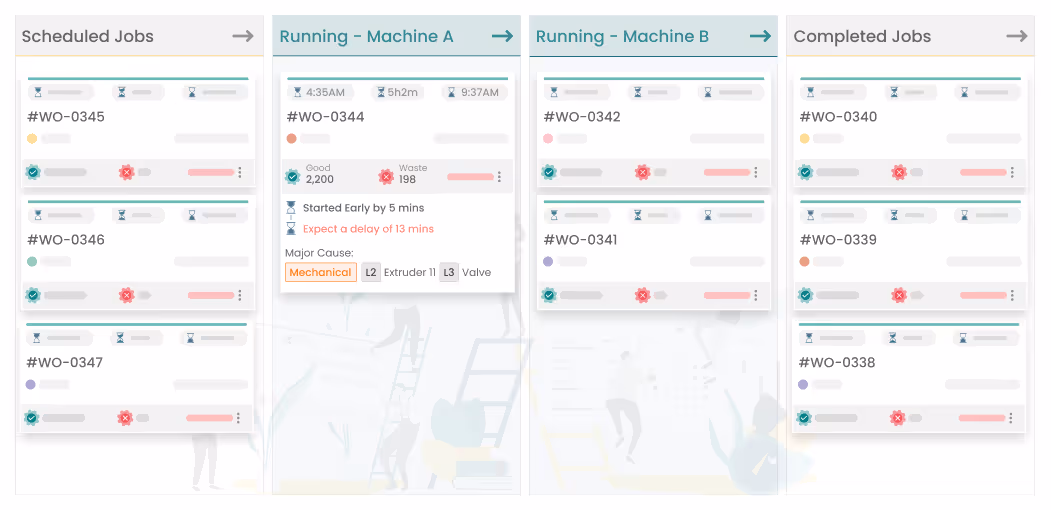Screen dimensions: 1051x510
Task: Click the yellow status dot on #WO-0345
Action: (x=32, y=139)
